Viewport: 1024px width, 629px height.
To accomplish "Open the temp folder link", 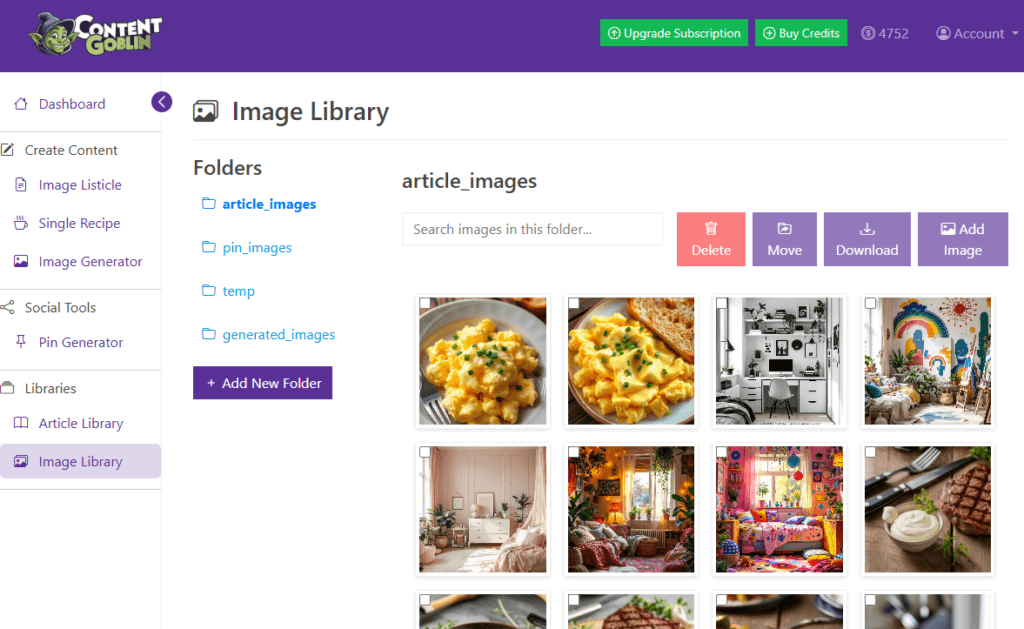I will point(238,291).
